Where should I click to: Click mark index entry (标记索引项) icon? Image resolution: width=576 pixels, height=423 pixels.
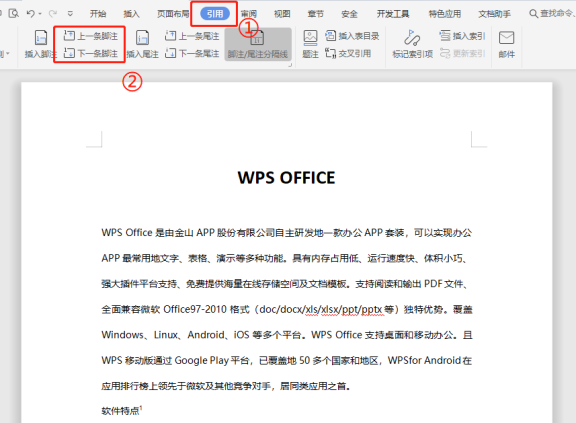(x=412, y=38)
